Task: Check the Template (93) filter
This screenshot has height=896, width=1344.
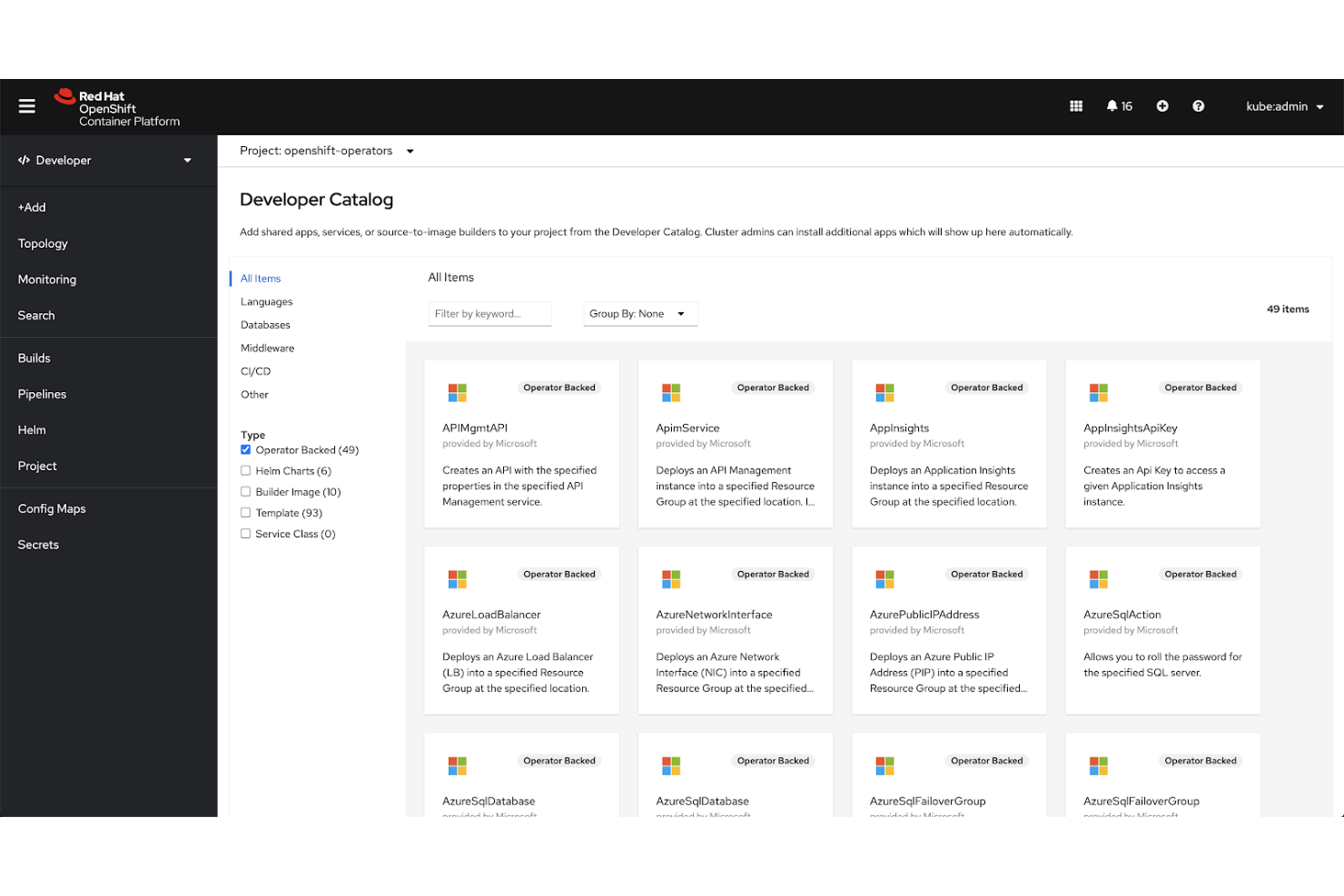Action: 245,512
